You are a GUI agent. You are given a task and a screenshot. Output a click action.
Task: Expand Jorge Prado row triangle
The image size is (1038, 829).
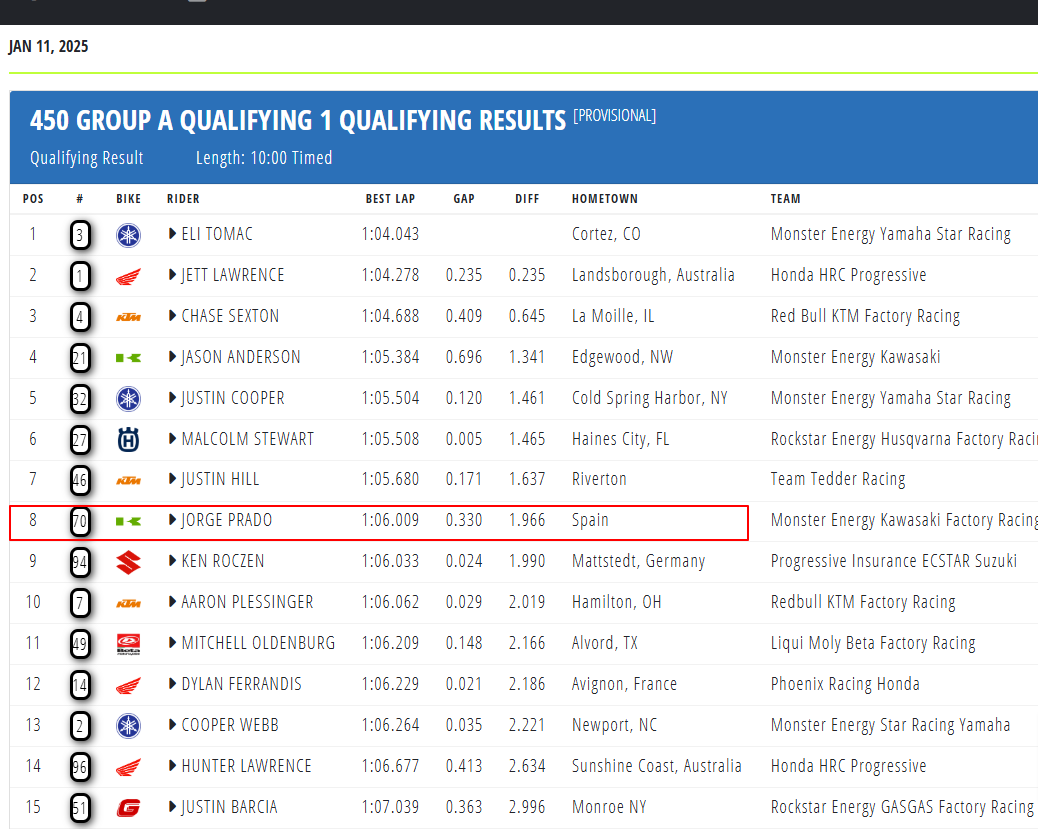pyautogui.click(x=173, y=521)
